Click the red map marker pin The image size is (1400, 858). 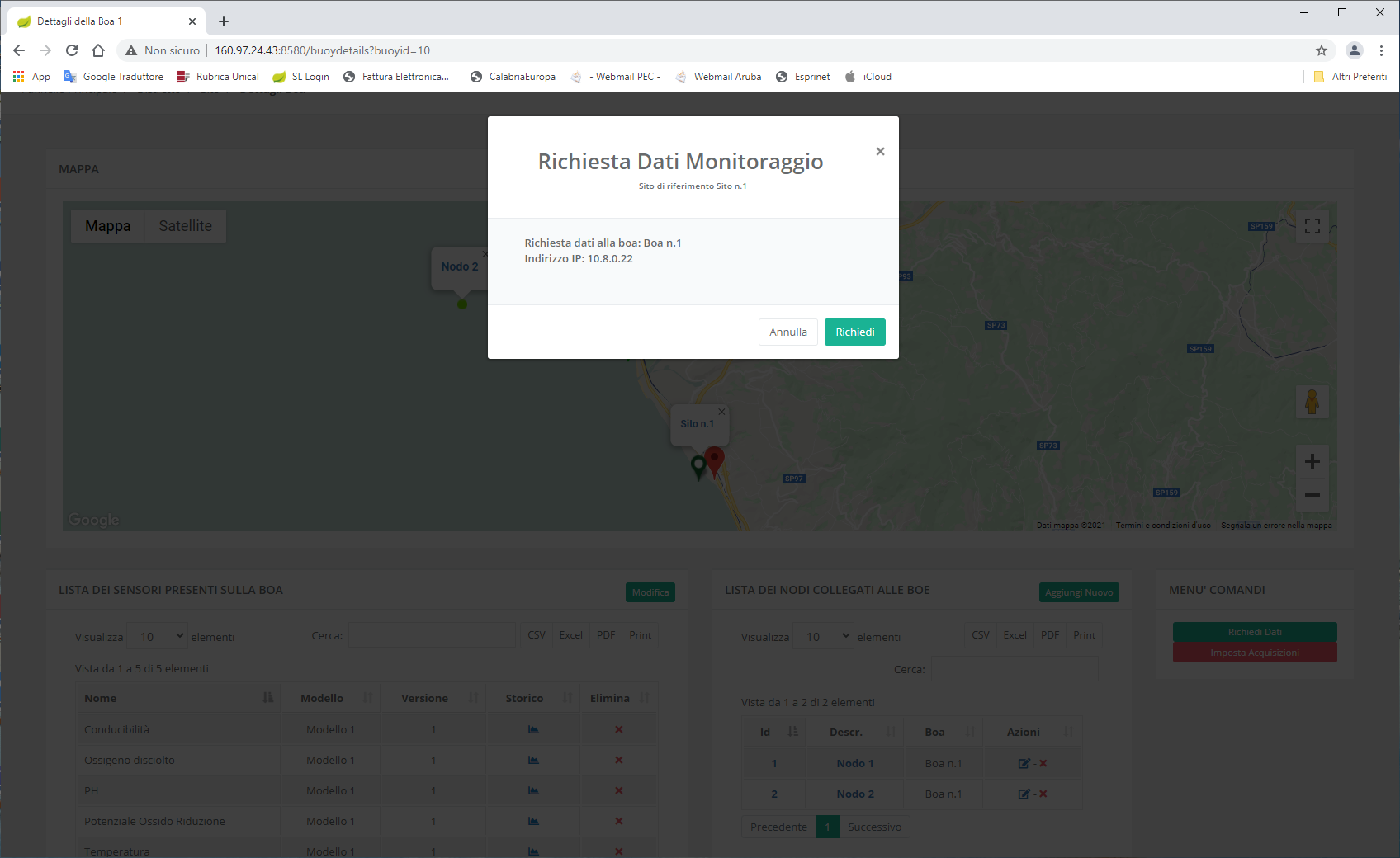pyautogui.click(x=715, y=460)
